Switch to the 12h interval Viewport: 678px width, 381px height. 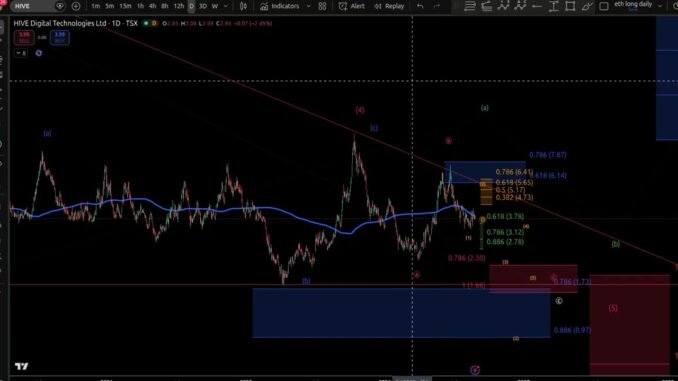(179, 6)
